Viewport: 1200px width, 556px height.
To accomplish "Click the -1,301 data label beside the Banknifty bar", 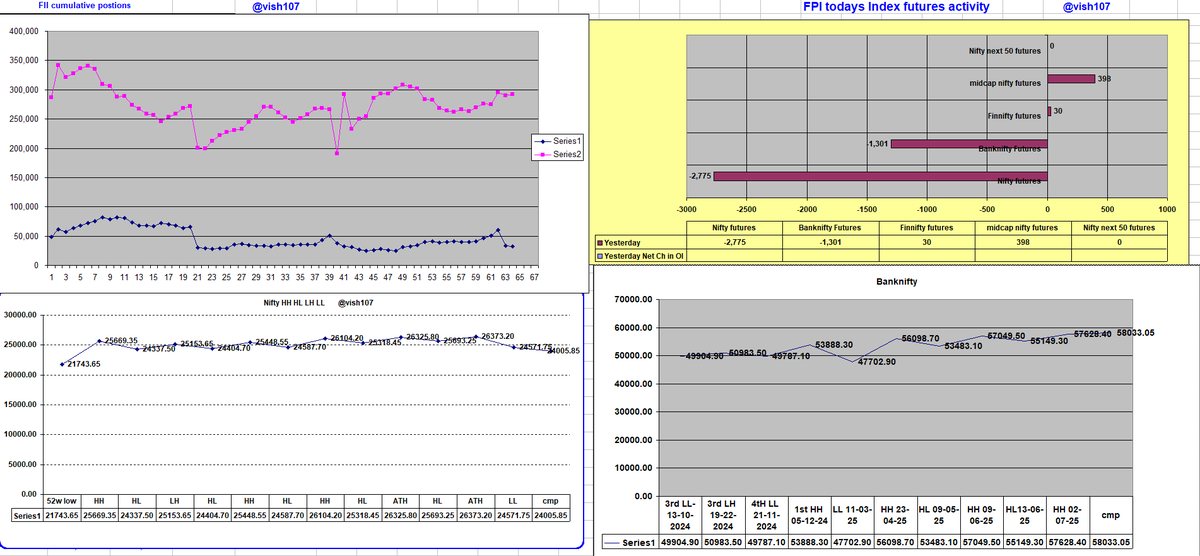I will tap(878, 144).
